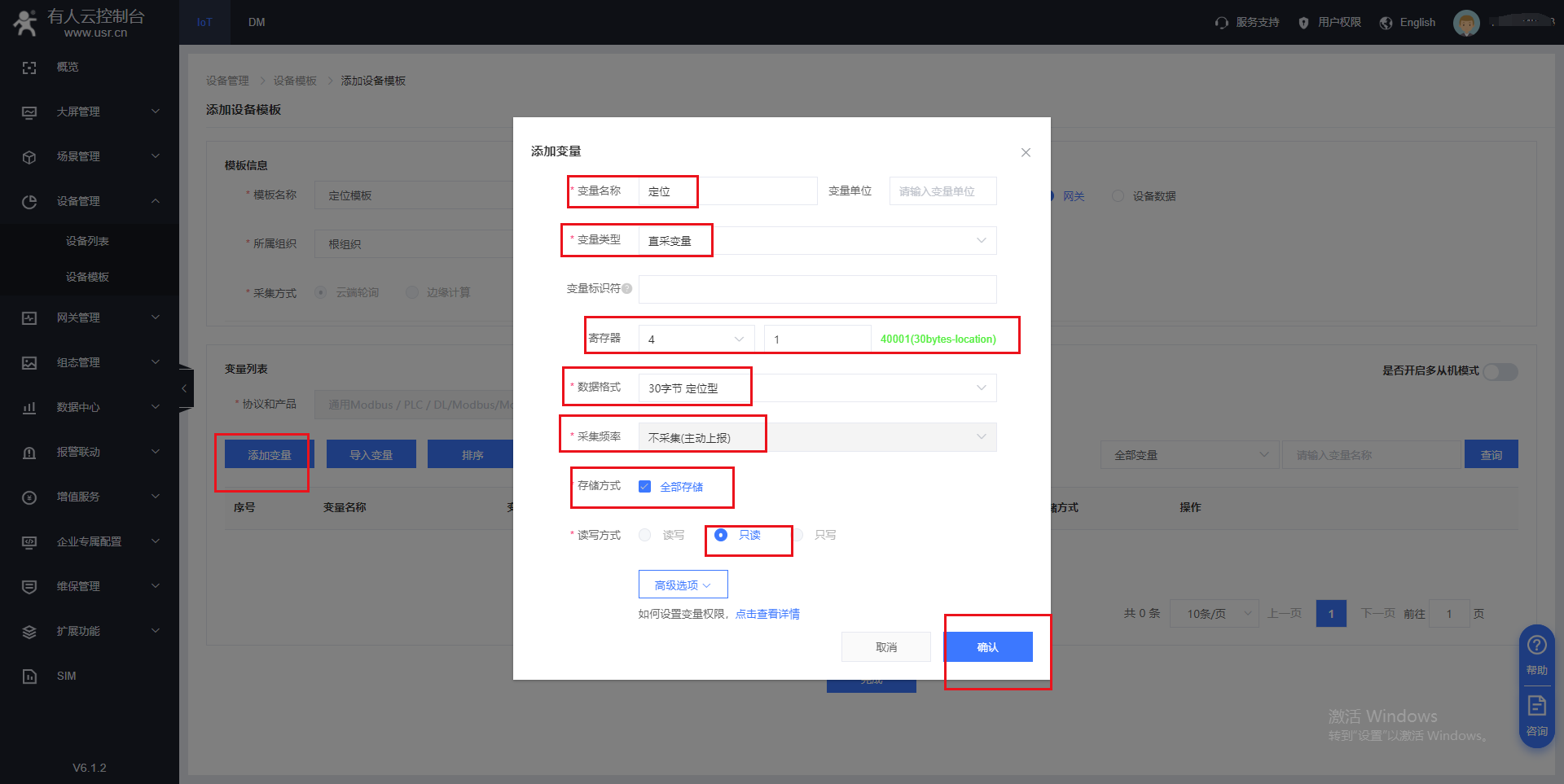This screenshot has height=784, width=1564.
Task: Expand 高级选项 advanced options
Action: click(x=683, y=585)
